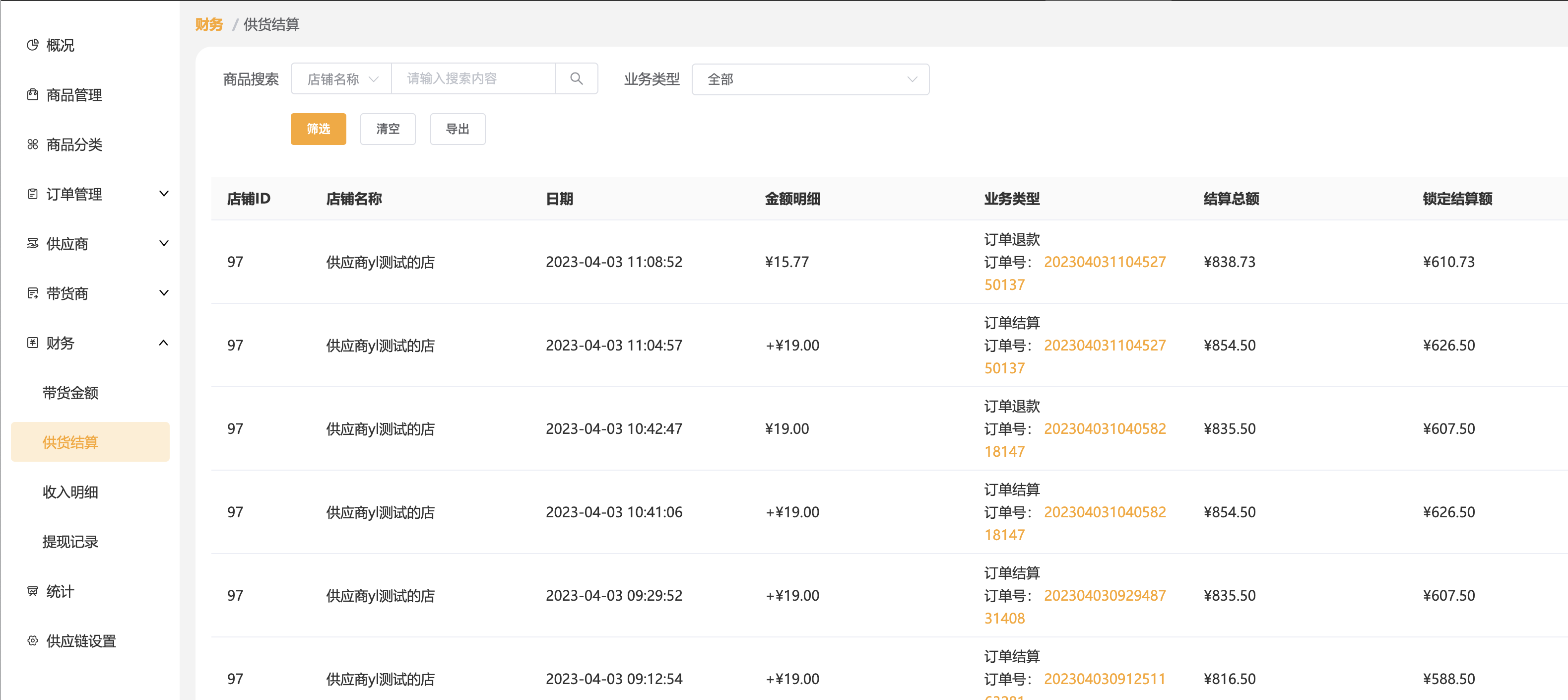Click the 概况 overview pie icon
The width and height of the screenshot is (1568, 700).
pos(33,45)
